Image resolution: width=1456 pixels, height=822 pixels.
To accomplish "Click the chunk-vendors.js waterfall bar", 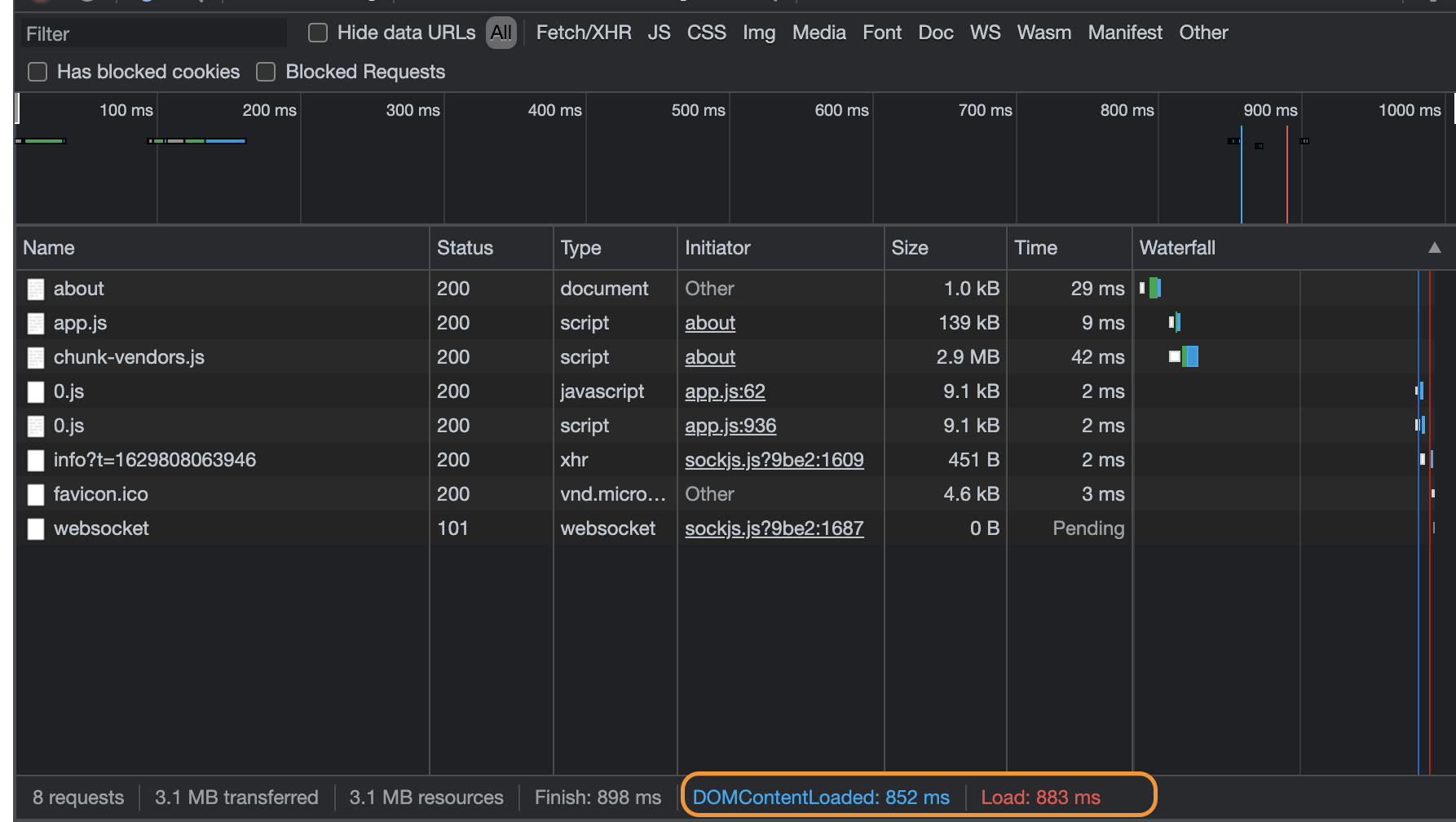I will 1184,356.
